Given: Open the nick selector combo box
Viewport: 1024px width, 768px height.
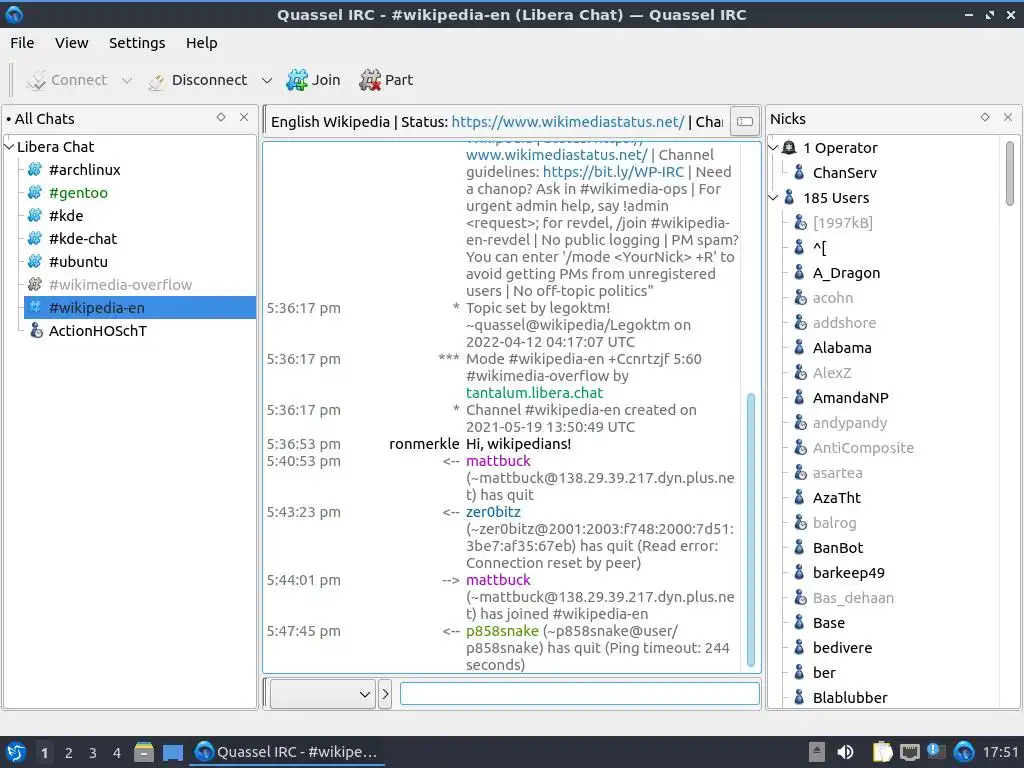Looking at the screenshot, I should (322, 694).
